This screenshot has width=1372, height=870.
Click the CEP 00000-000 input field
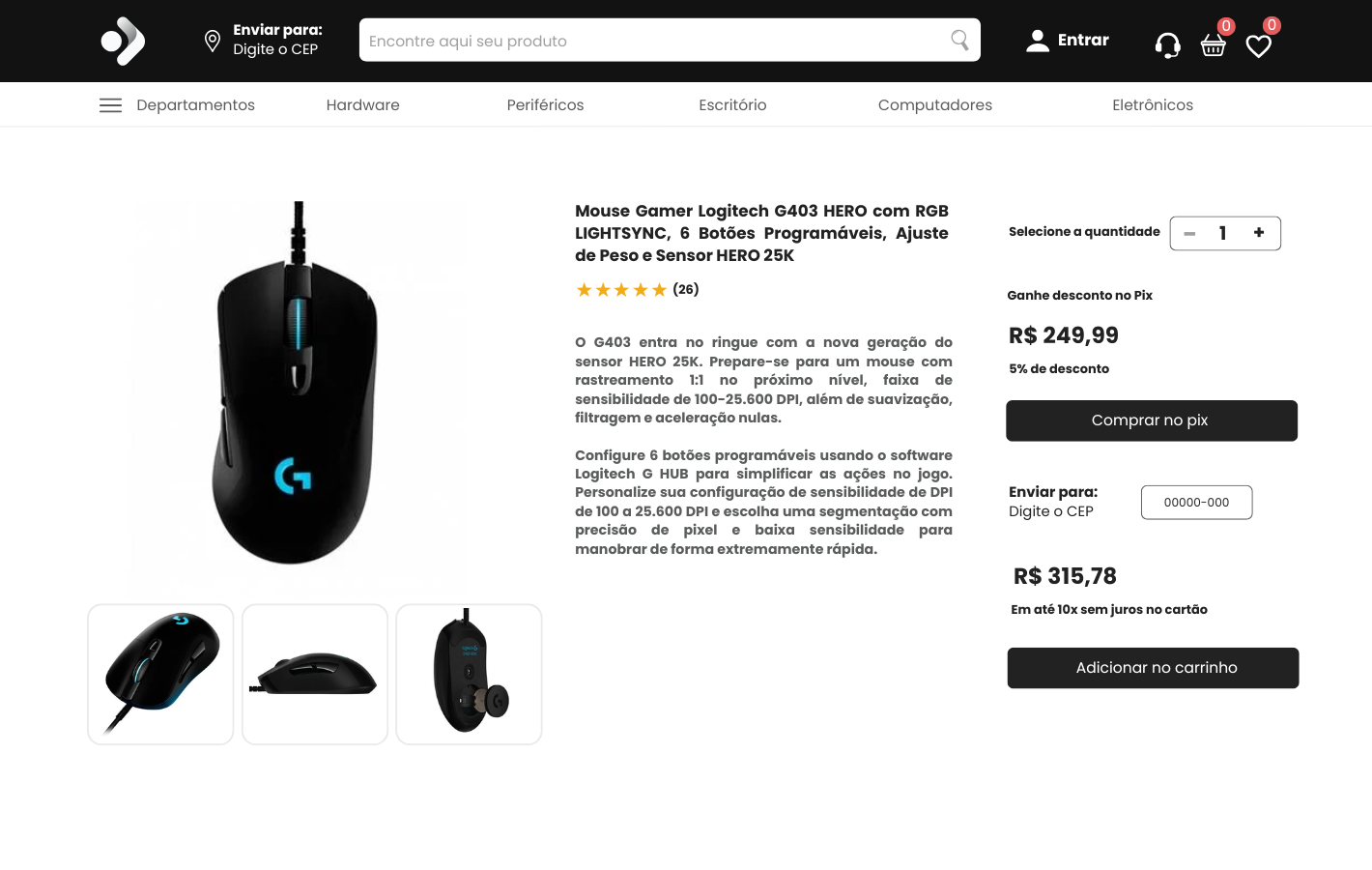1196,503
